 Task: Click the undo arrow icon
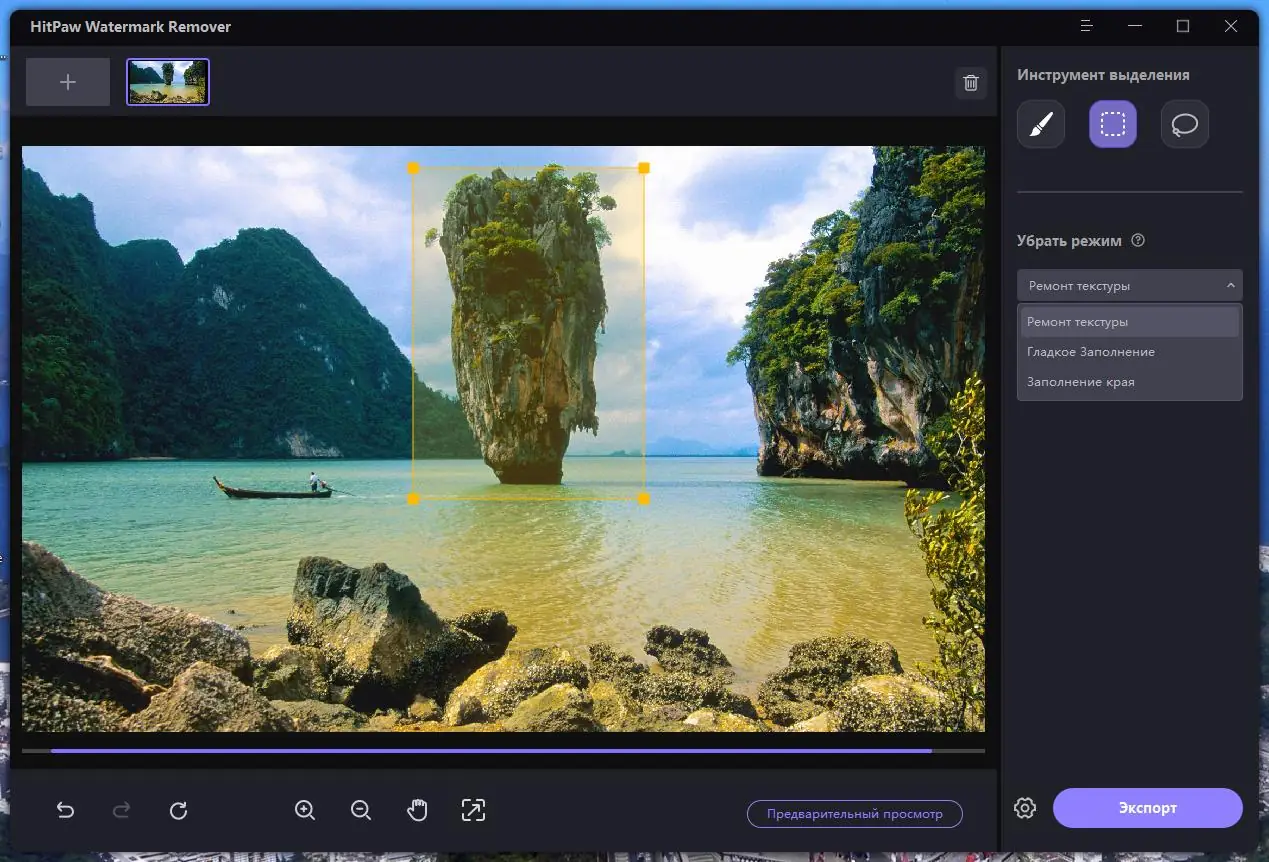66,811
